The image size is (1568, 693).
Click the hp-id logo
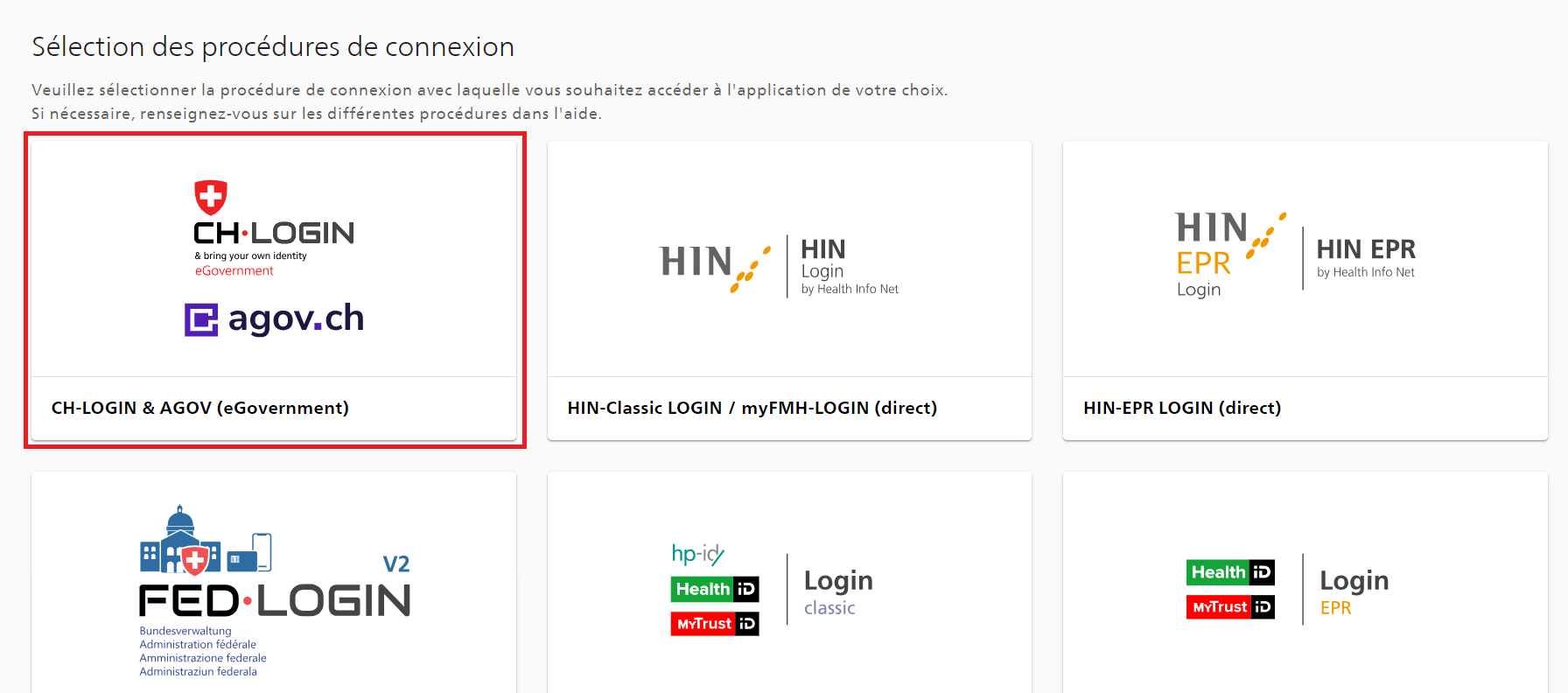tap(697, 554)
